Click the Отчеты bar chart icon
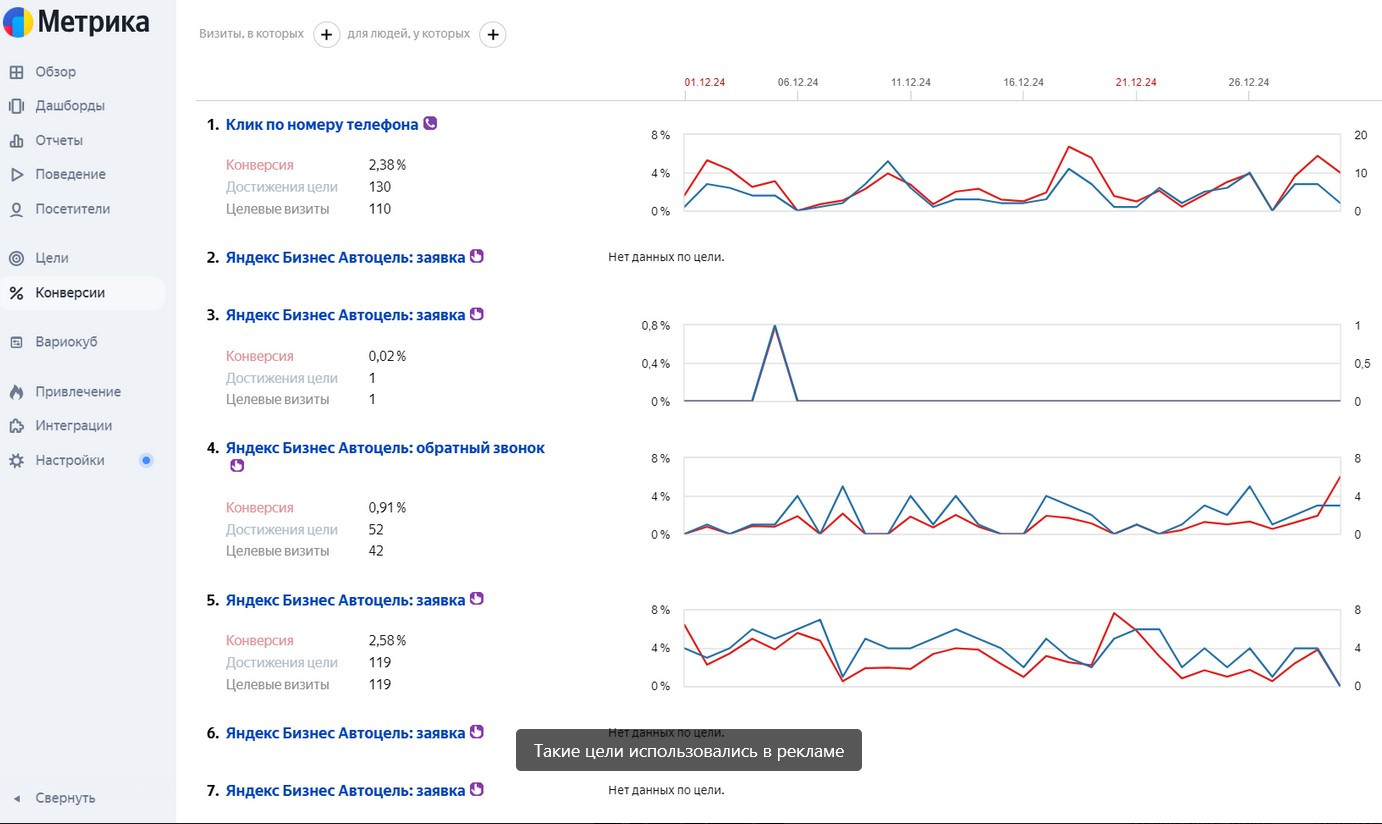This screenshot has height=824, width=1382. (16, 141)
